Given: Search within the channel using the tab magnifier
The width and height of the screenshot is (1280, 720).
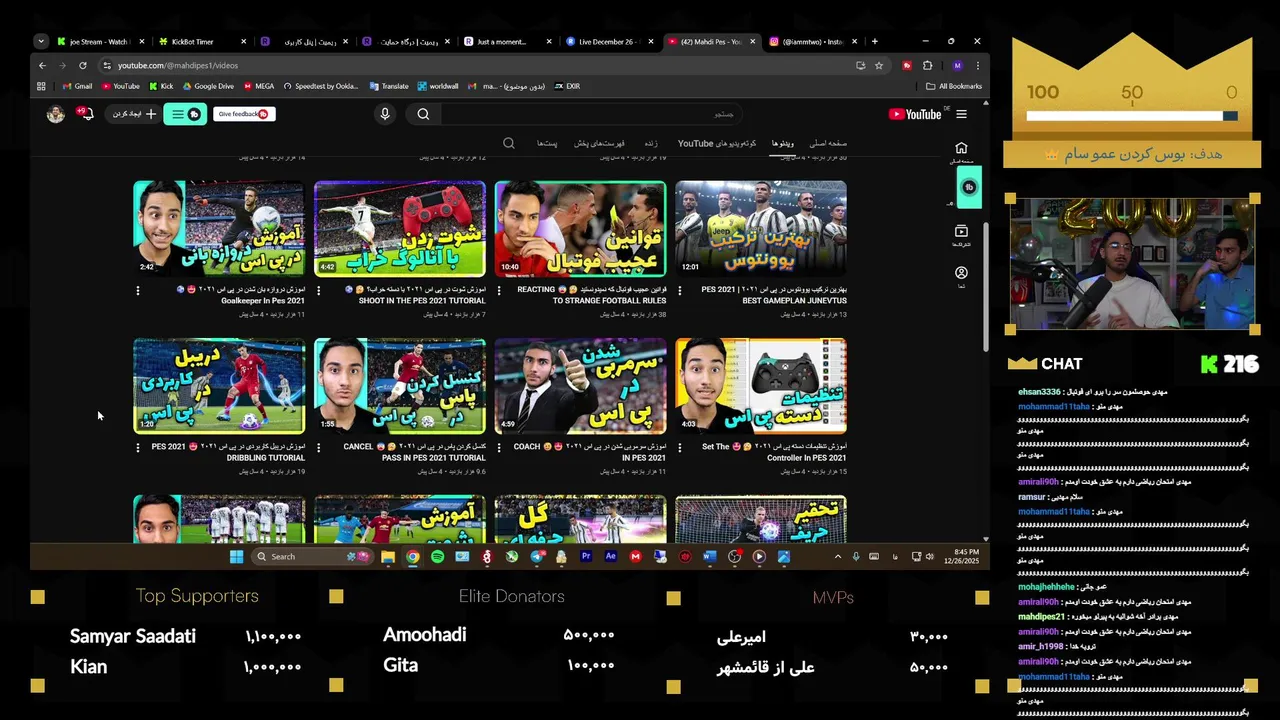Looking at the screenshot, I should [x=509, y=143].
